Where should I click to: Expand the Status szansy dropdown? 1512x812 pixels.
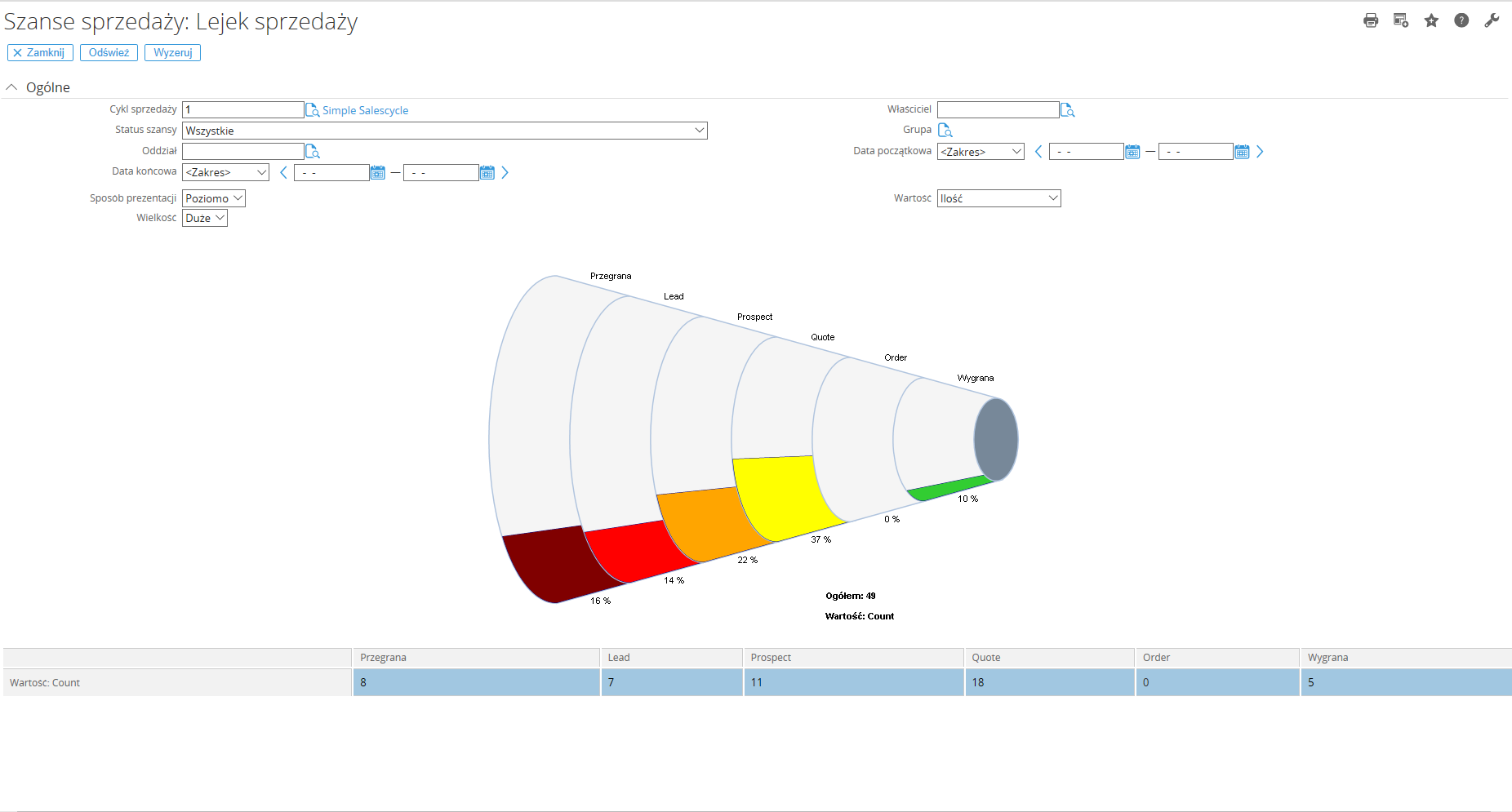[x=699, y=131]
